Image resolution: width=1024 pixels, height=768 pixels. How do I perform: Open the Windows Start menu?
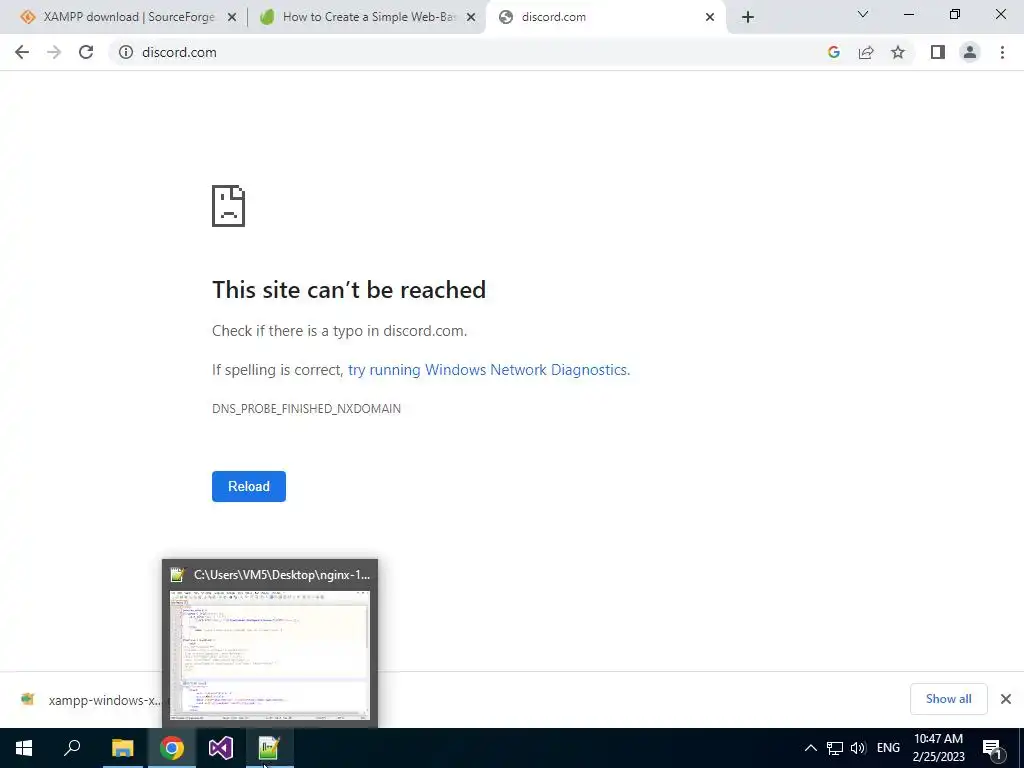click(x=24, y=748)
